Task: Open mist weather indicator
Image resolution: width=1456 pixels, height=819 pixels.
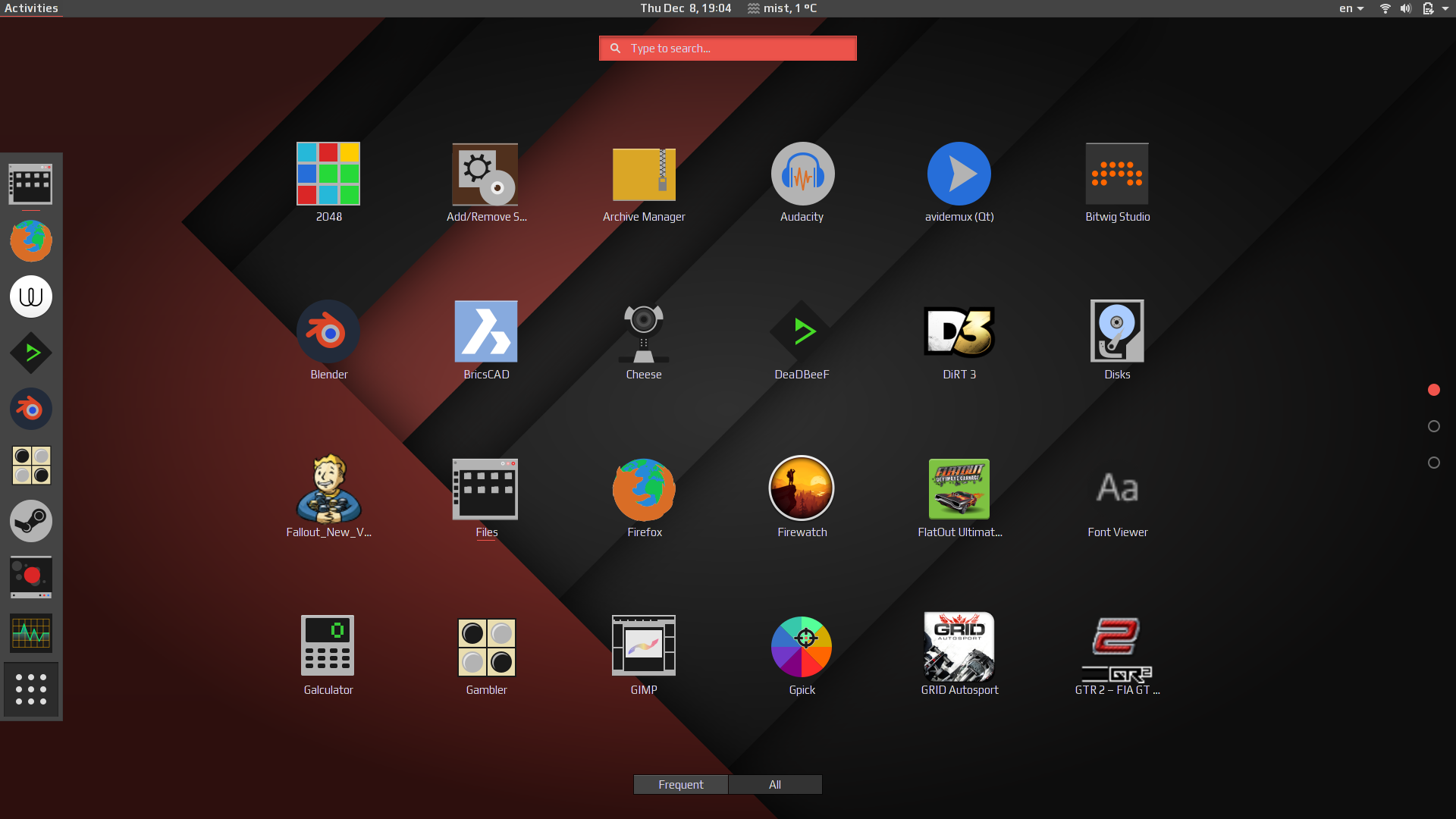Action: point(782,8)
